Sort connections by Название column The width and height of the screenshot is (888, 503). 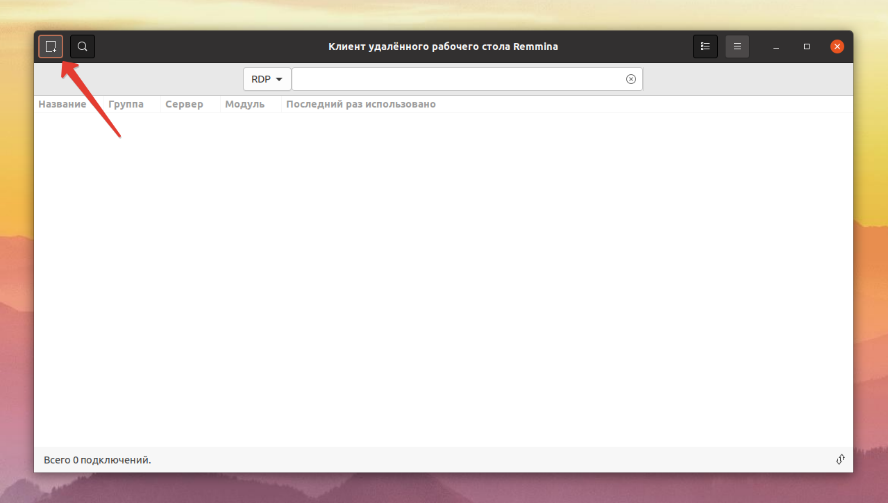pos(62,104)
